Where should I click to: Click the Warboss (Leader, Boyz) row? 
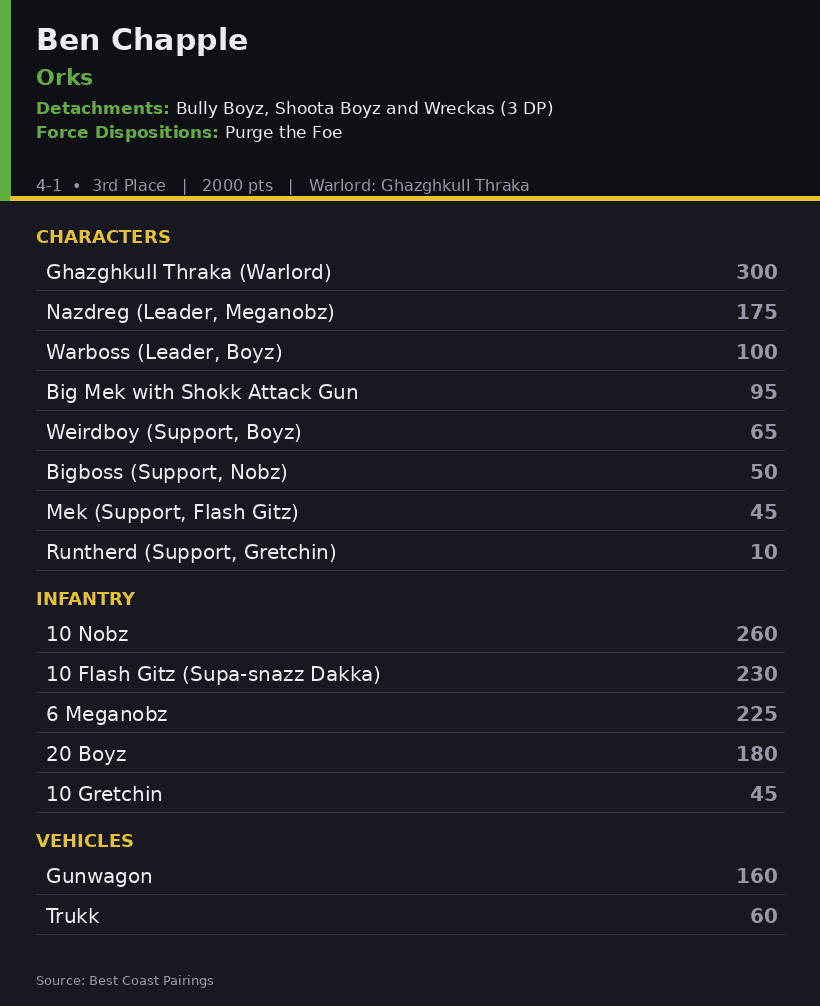tap(411, 352)
